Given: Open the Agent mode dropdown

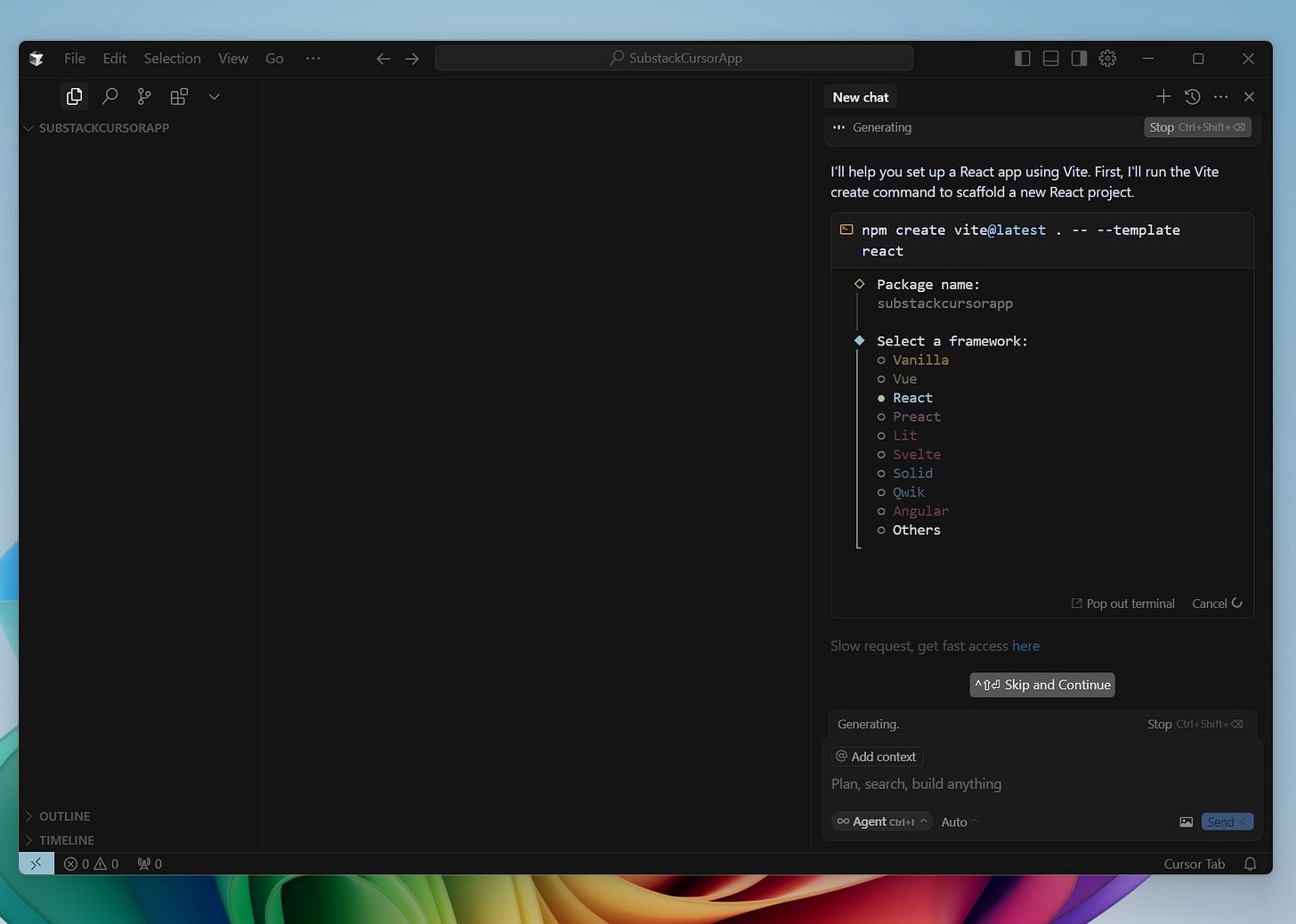Looking at the screenshot, I should pyautogui.click(x=882, y=822).
